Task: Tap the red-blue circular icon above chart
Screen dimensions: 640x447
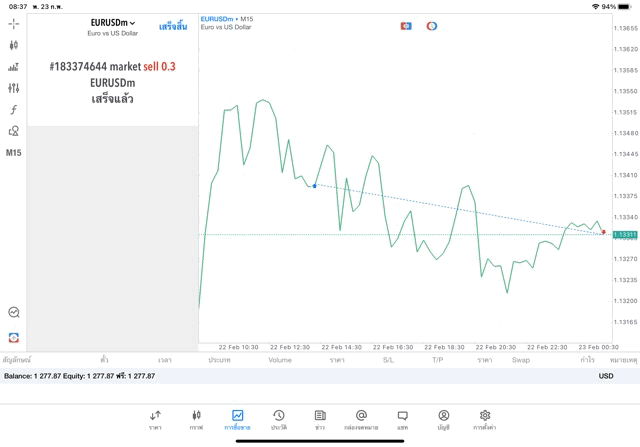Action: 431,26
